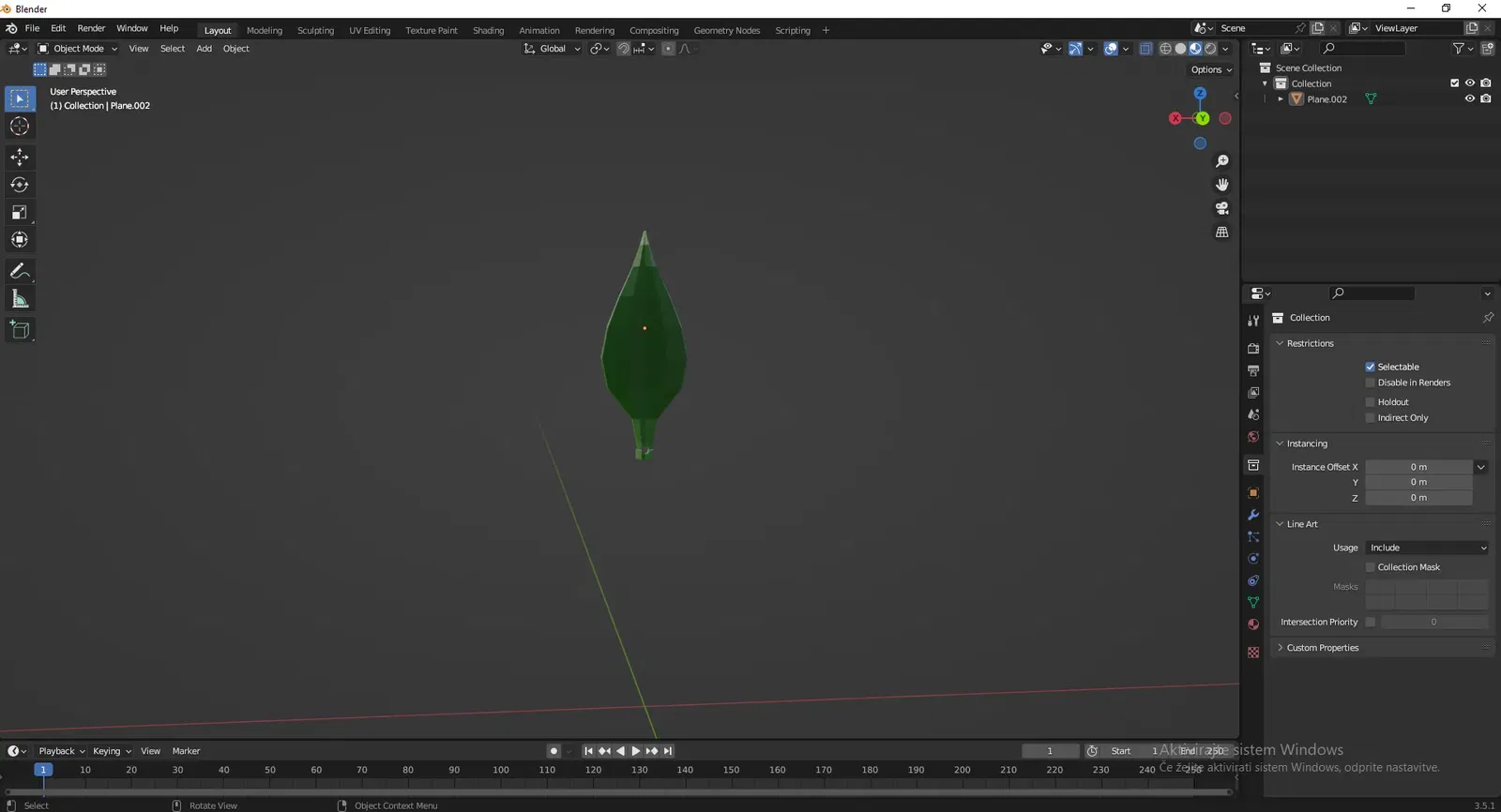Image resolution: width=1501 pixels, height=812 pixels.
Task: Open the Object Constraints properties tab
Action: pyautogui.click(x=1253, y=580)
